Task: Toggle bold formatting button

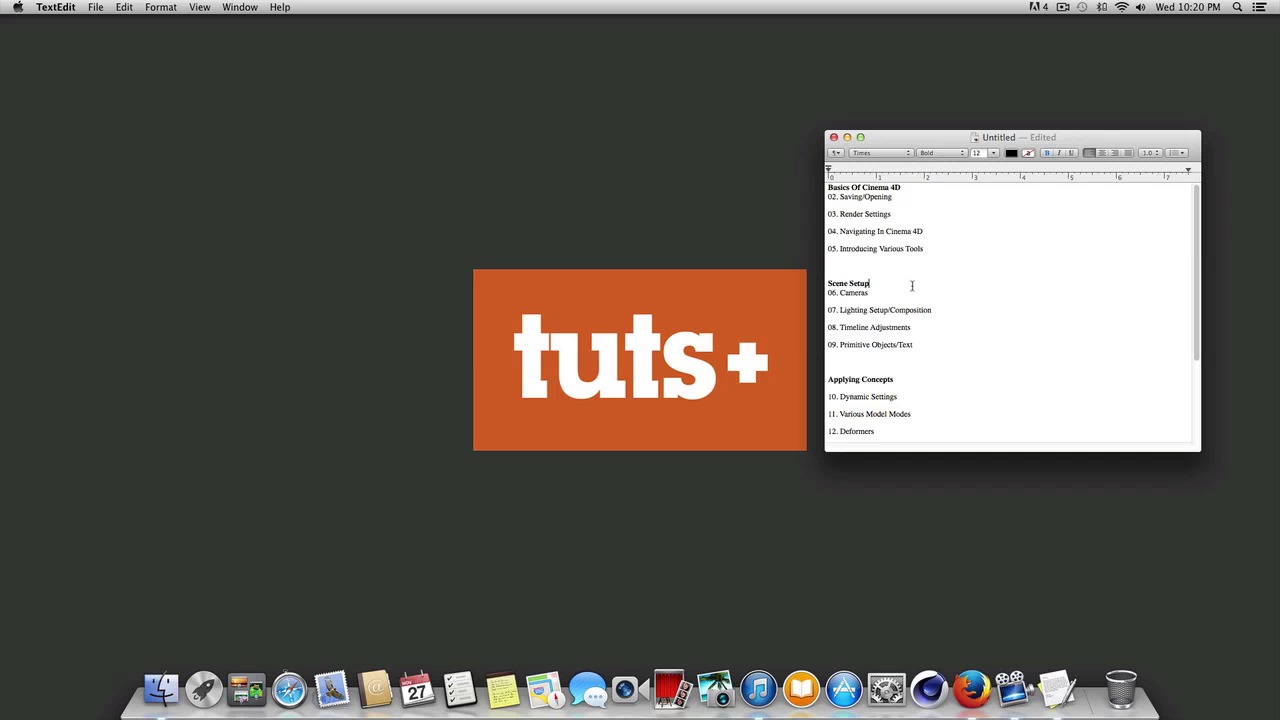Action: [x=1047, y=153]
